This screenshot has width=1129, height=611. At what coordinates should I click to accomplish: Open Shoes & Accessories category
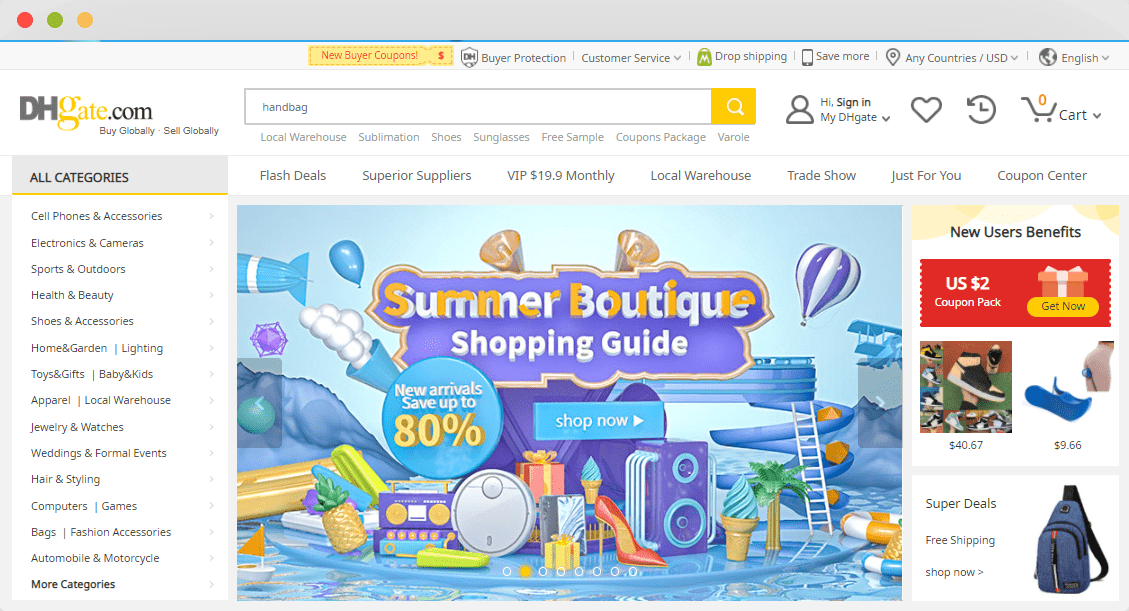[x=82, y=321]
